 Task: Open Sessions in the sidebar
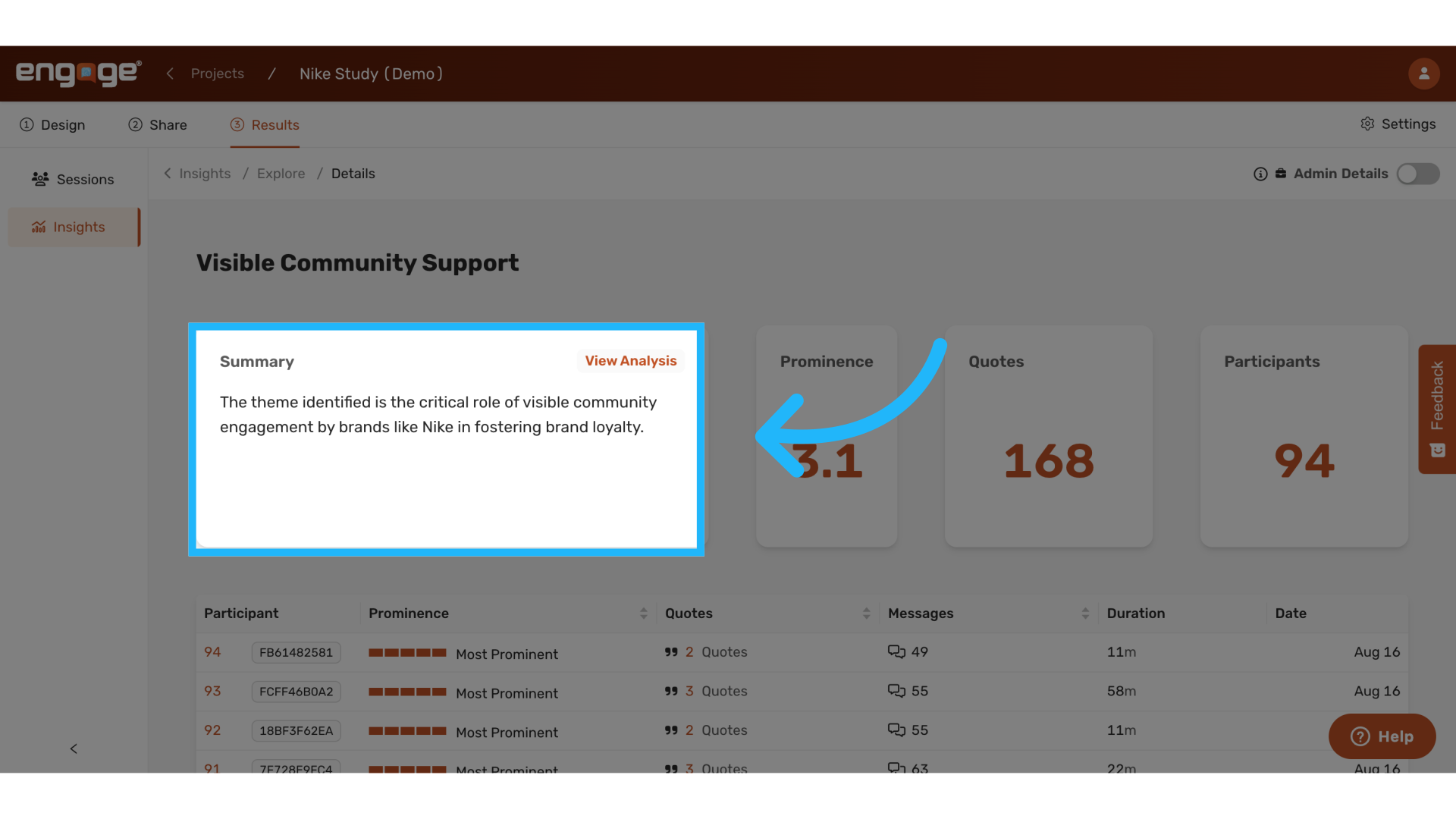click(73, 179)
